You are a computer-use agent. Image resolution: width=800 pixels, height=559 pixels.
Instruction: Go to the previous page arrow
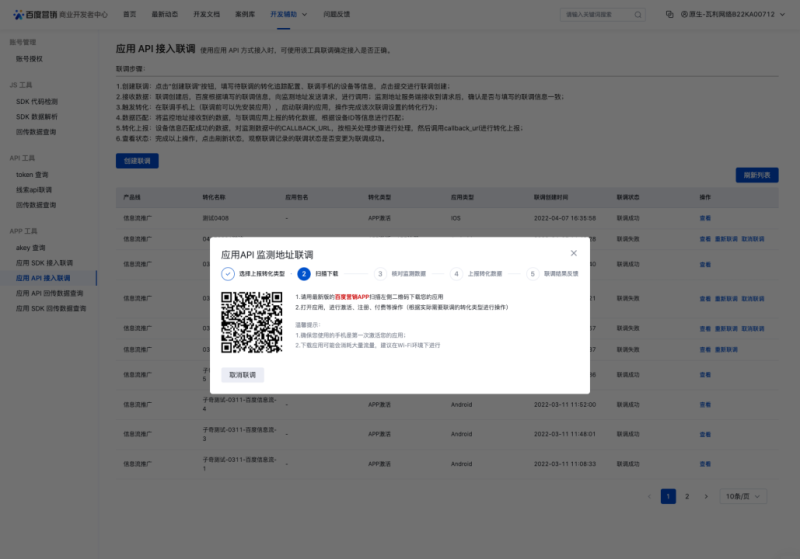point(649,496)
